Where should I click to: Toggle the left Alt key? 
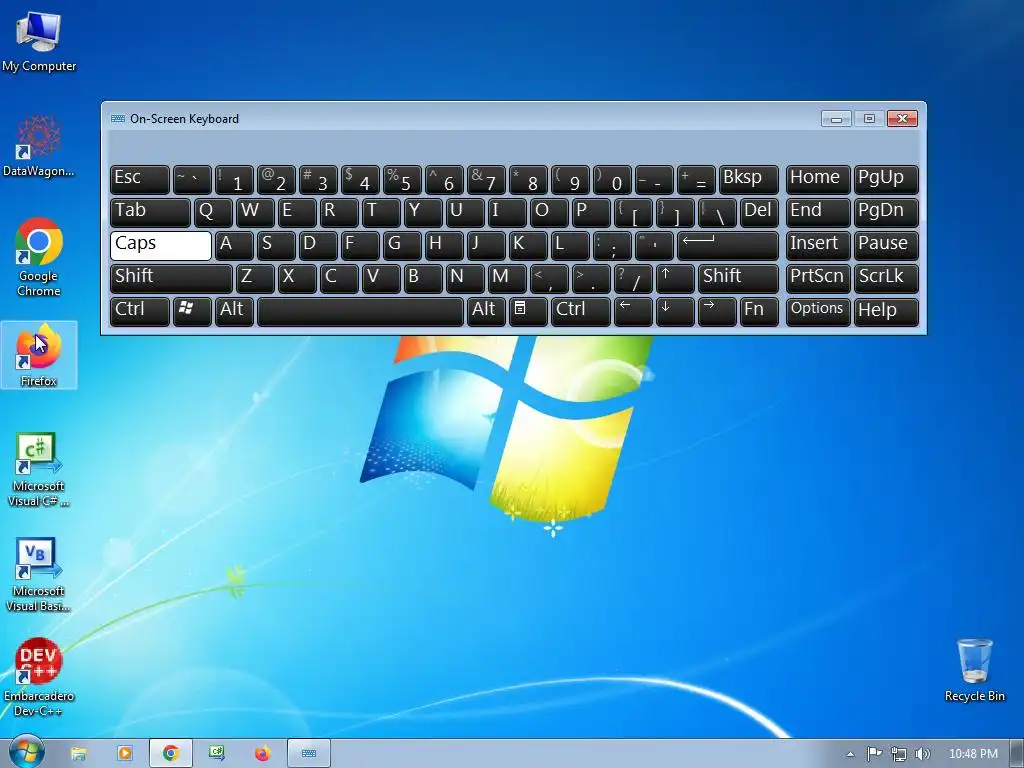point(234,312)
